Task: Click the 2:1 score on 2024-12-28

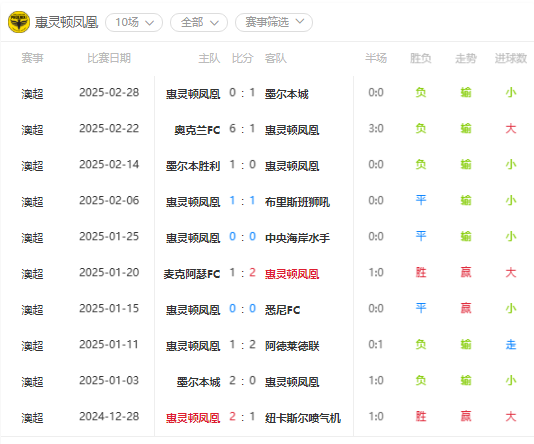Action: click(x=242, y=416)
